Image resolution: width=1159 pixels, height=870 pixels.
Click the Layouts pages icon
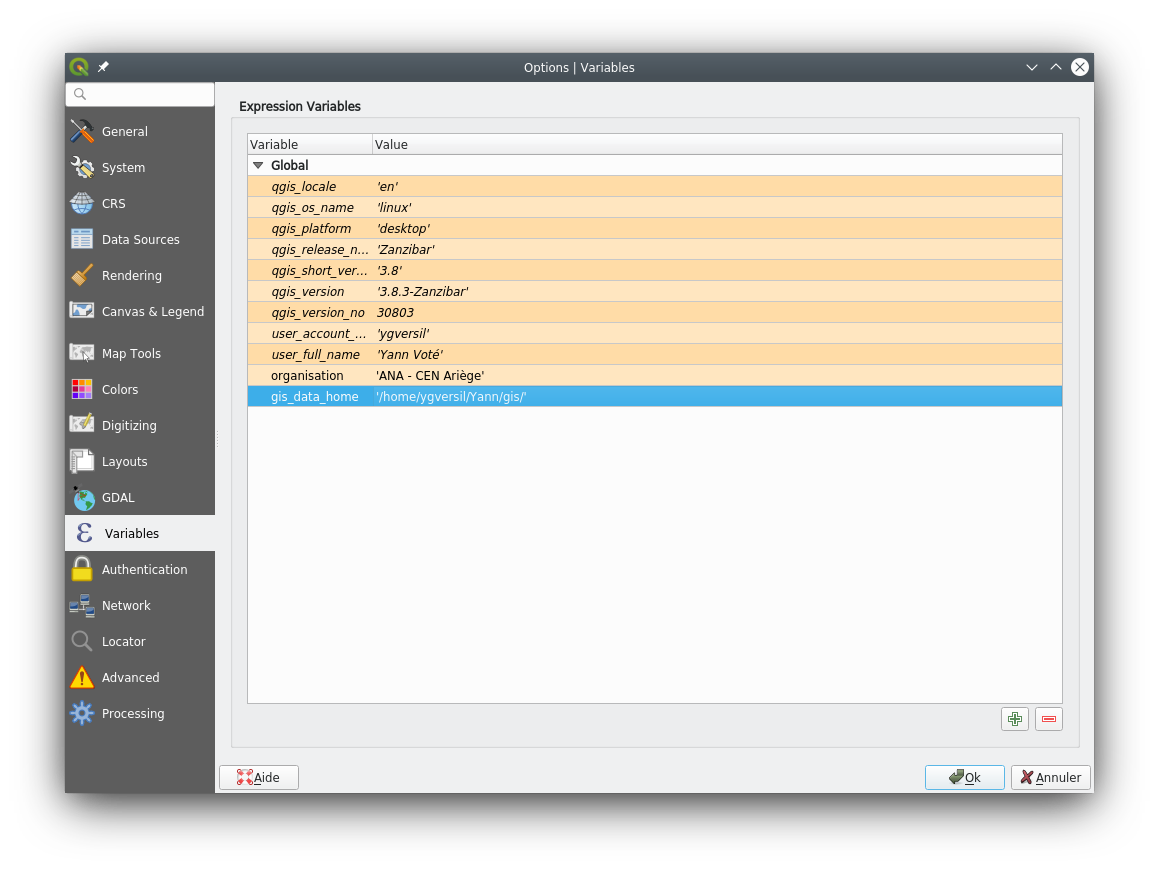click(x=82, y=461)
